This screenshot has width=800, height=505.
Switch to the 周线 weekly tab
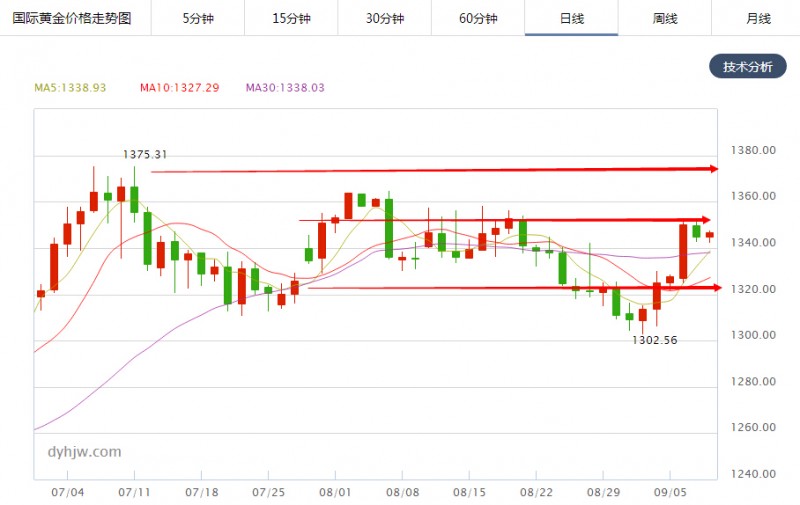pyautogui.click(x=665, y=18)
